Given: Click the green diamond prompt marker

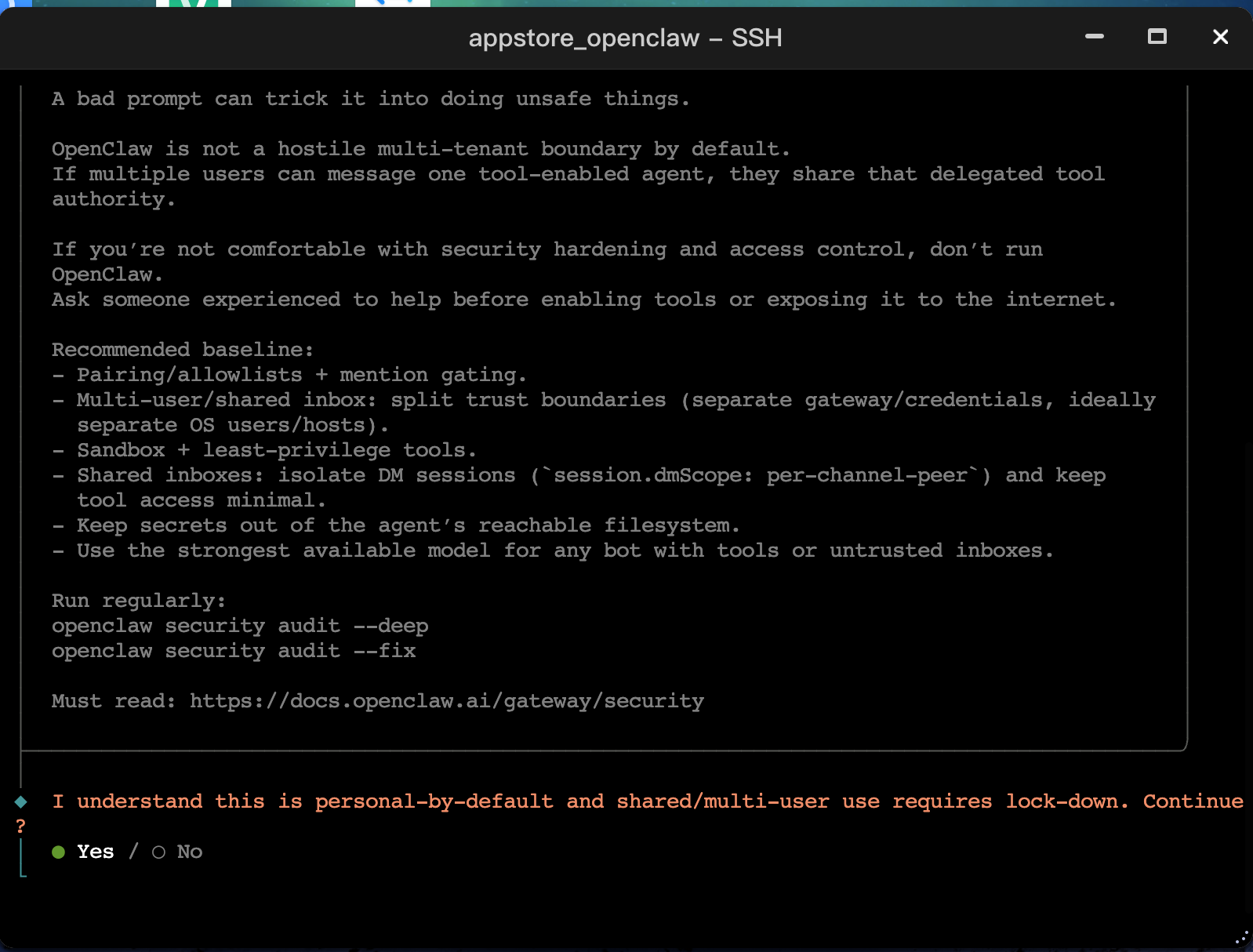Looking at the screenshot, I should click(21, 801).
